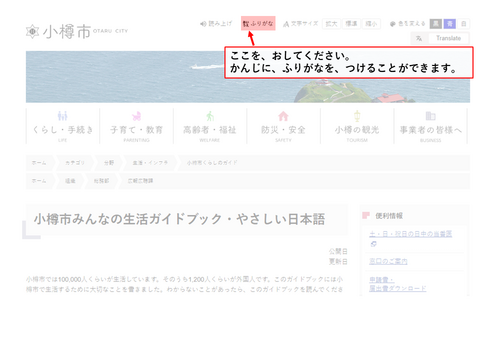The width and height of the screenshot is (480, 360).
Task: Click the 小樽市くらしのガイド breadcrumb
Action: click(x=212, y=163)
